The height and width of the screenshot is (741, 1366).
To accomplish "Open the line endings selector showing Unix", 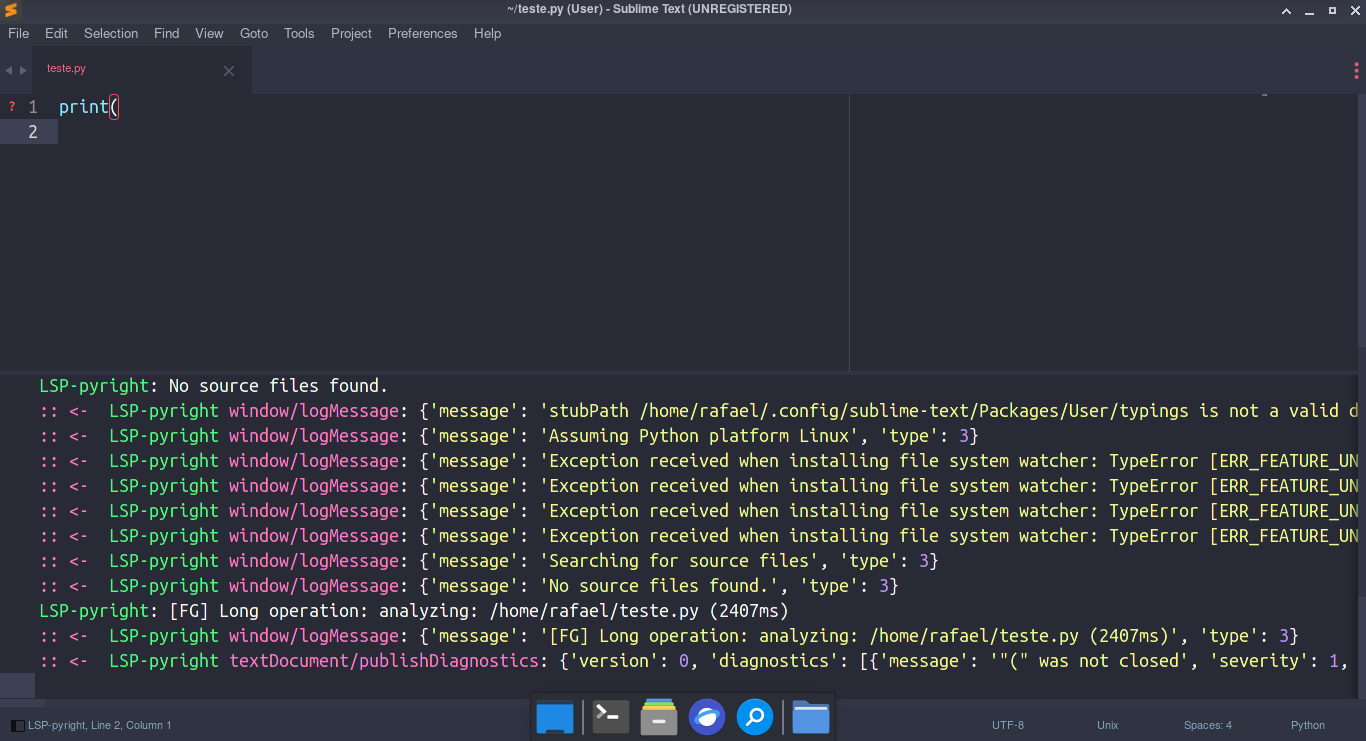I will [x=1107, y=725].
